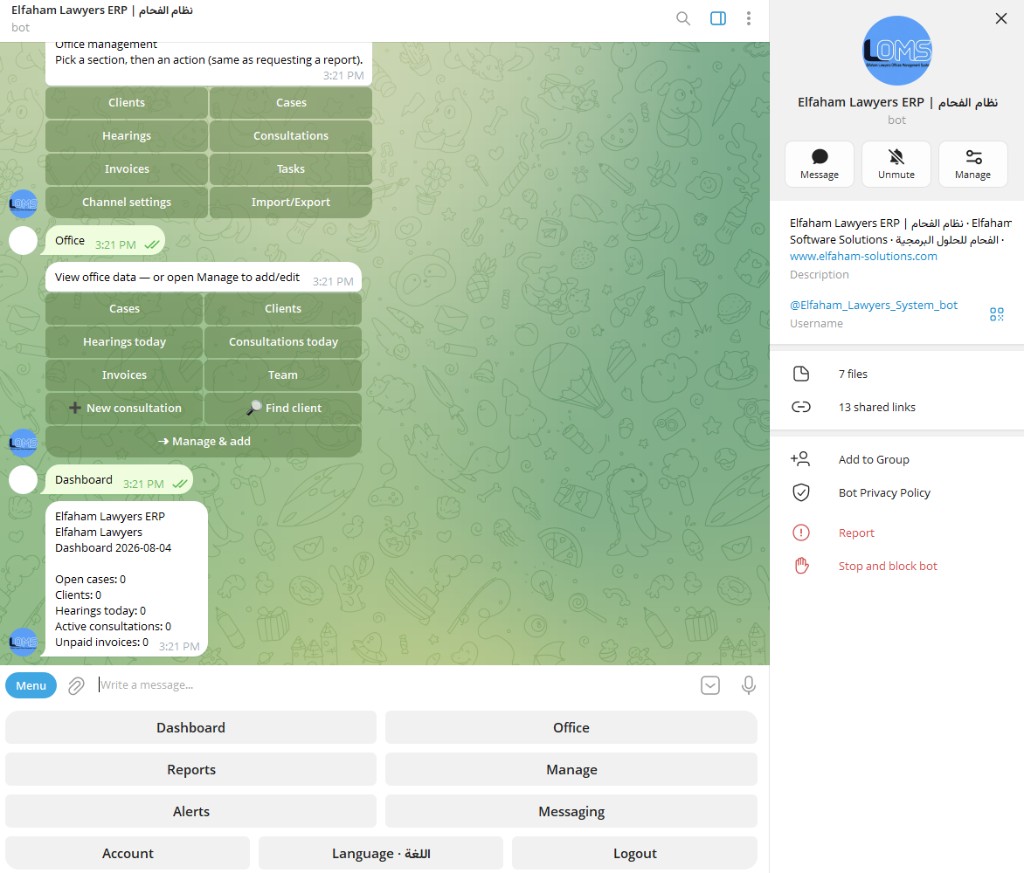
Task: Click Clients under View office data
Action: (283, 308)
